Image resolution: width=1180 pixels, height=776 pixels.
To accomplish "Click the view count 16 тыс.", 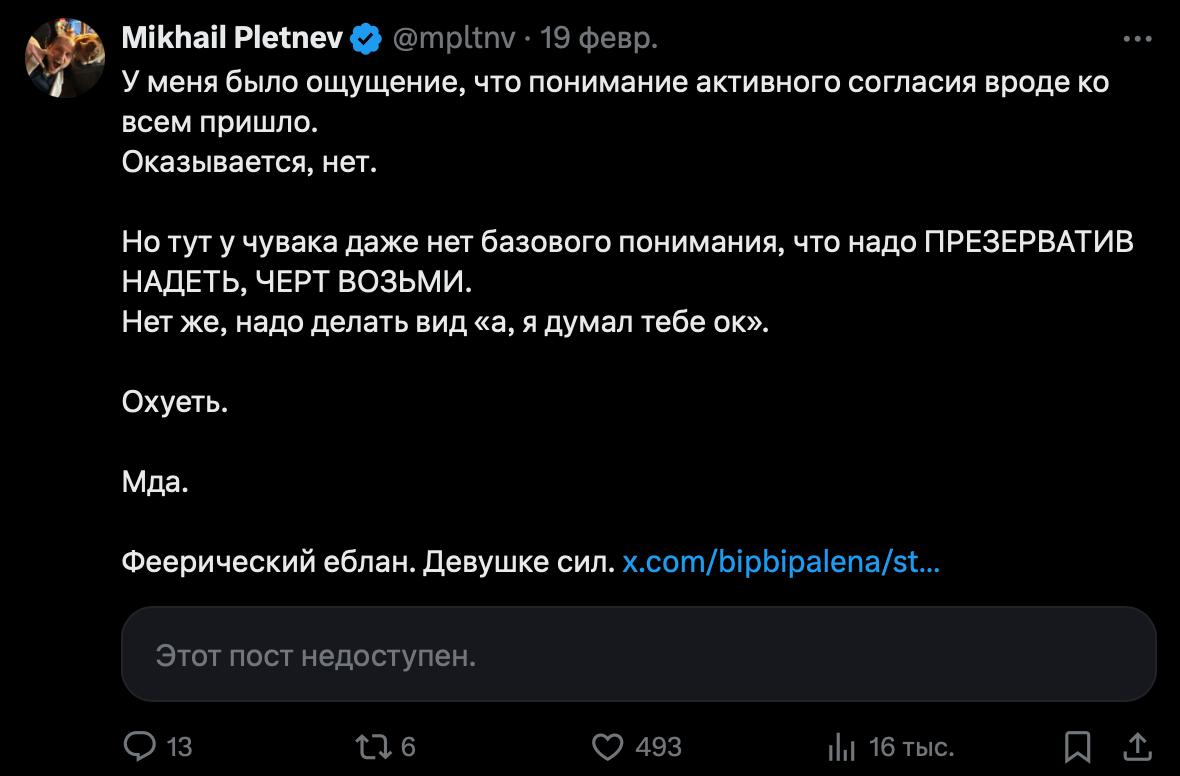I will (911, 746).
